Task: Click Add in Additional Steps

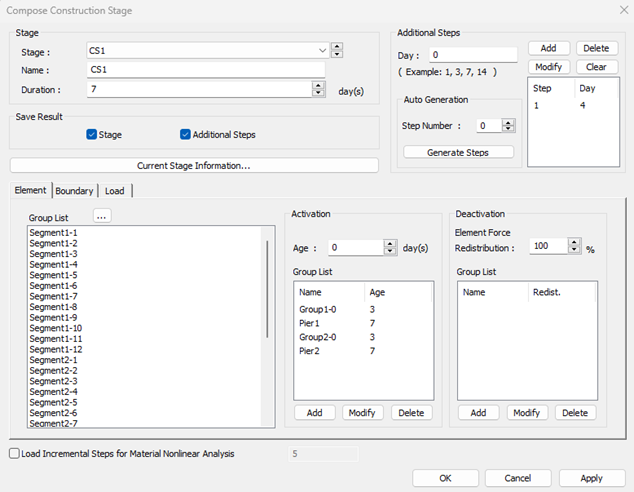Action: tap(549, 48)
